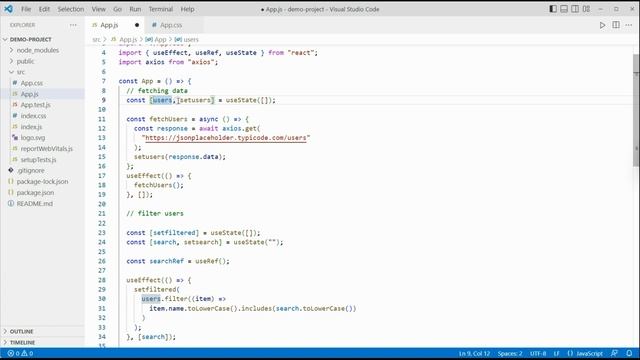Click the unsaved dot on App.js tab
The height and width of the screenshot is (360, 640).
click(x=137, y=25)
